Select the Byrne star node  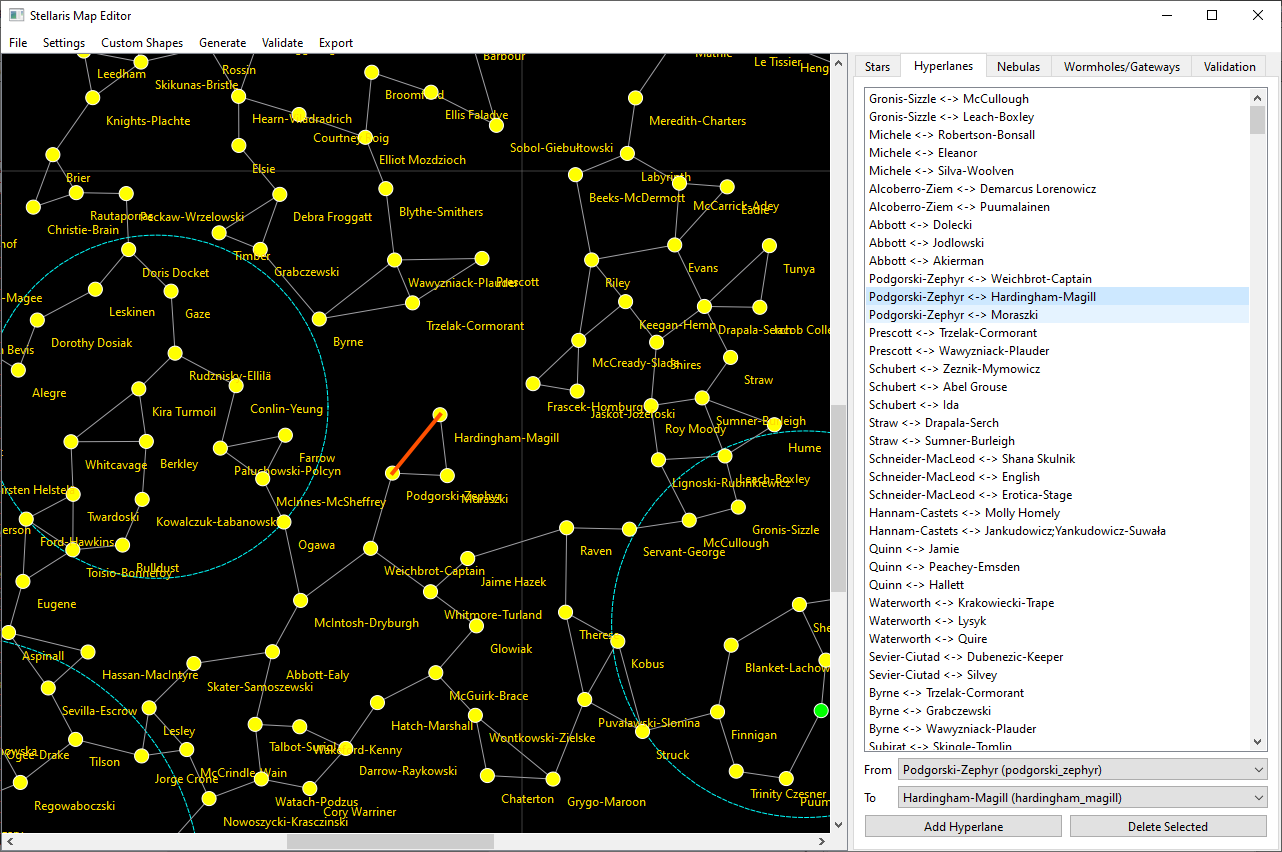[x=319, y=319]
